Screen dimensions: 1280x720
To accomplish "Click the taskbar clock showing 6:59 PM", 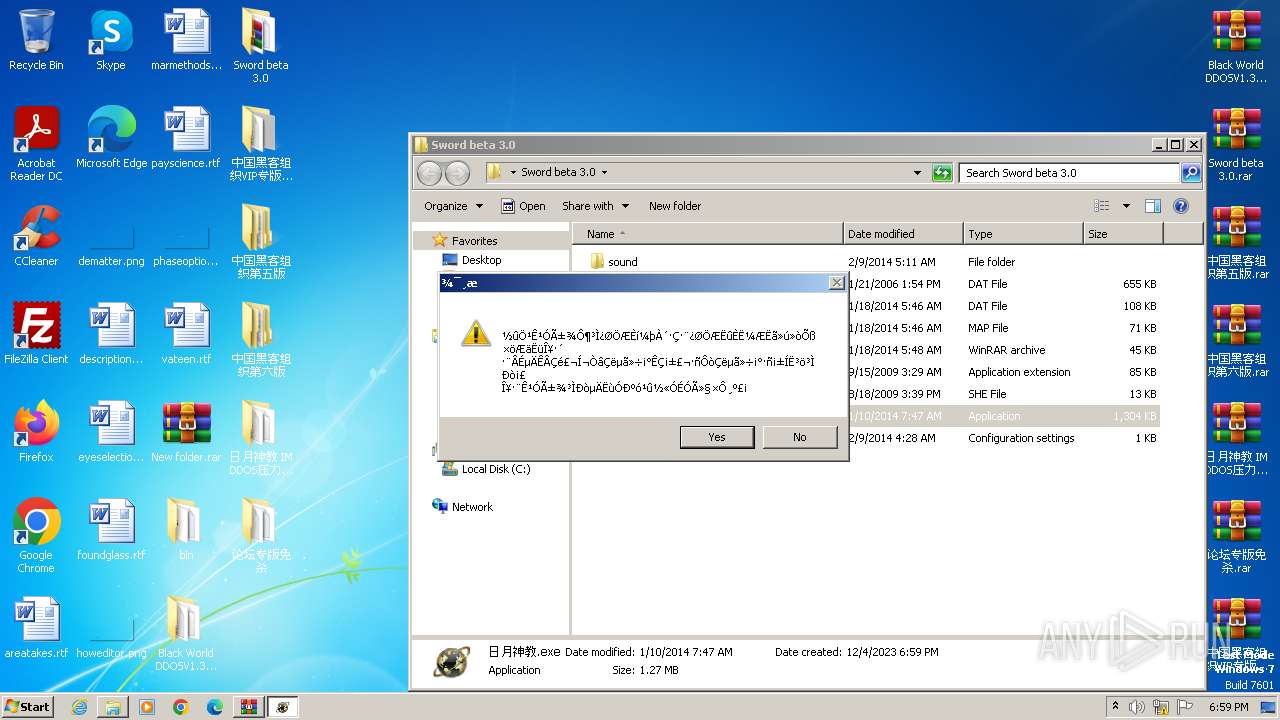I will [1229, 707].
